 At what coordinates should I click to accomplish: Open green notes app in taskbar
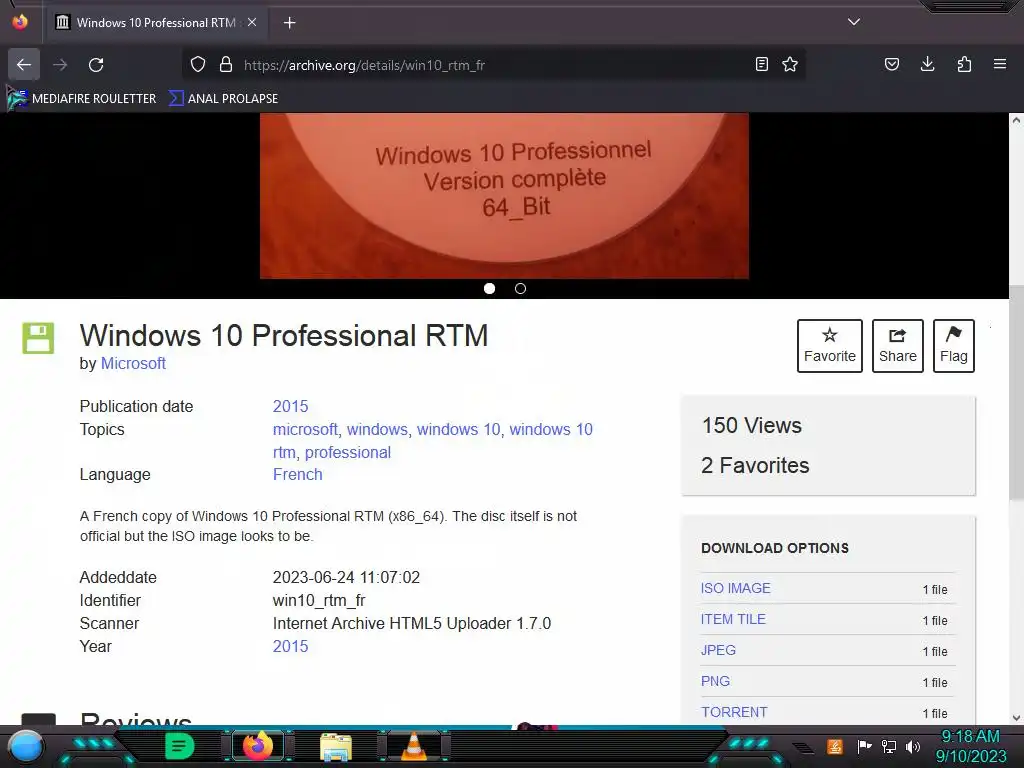pos(179,746)
